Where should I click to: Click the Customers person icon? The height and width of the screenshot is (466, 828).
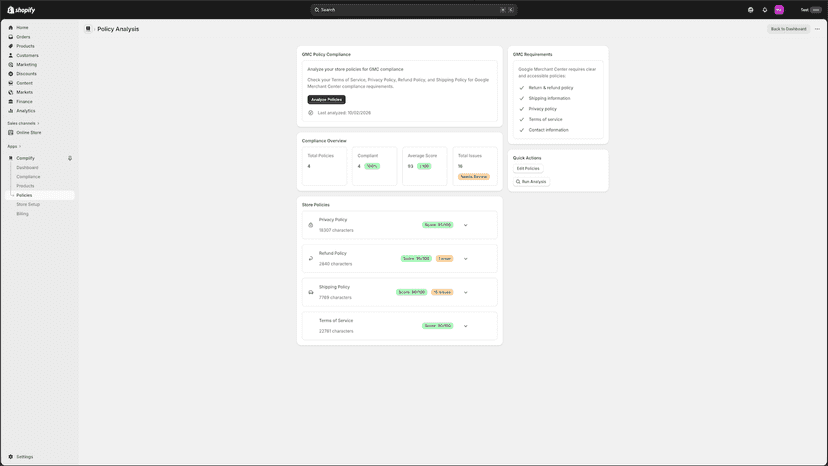pyautogui.click(x=11, y=55)
